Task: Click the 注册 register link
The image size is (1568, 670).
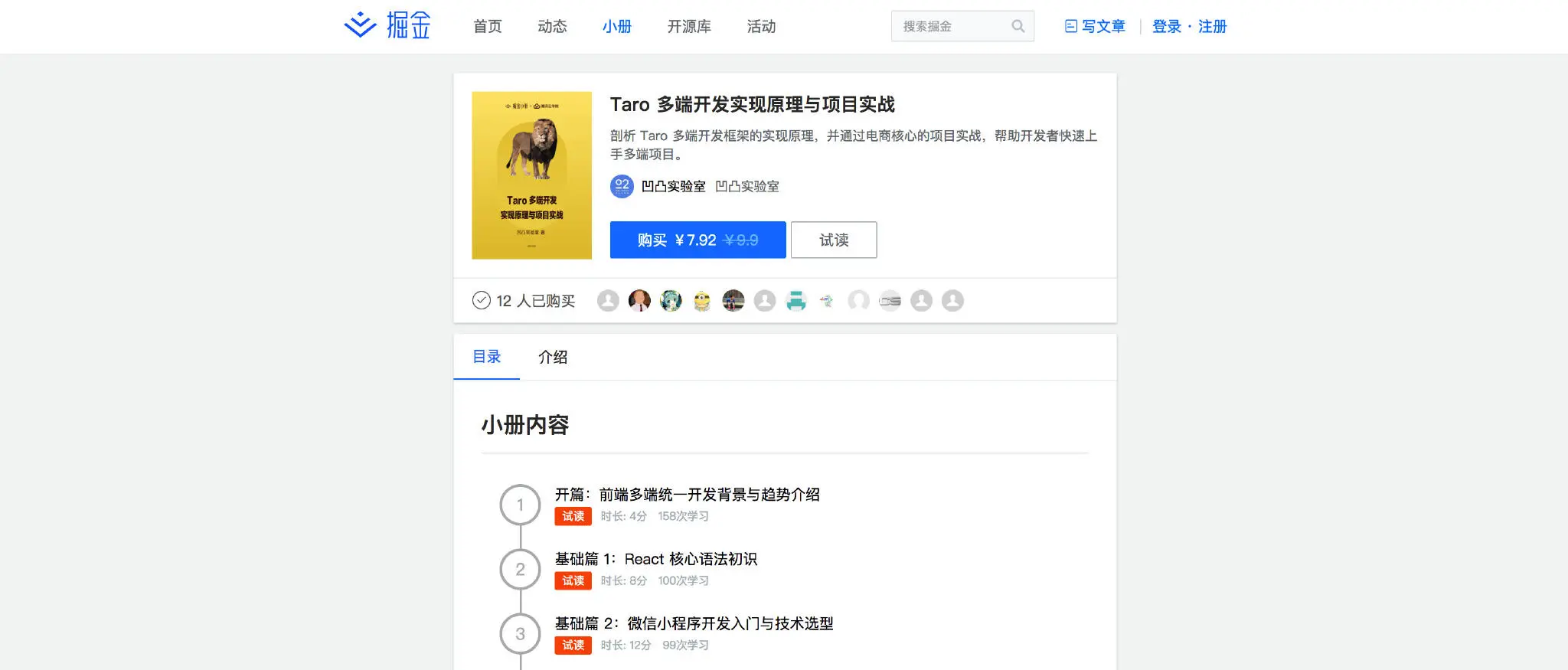Action: click(x=1212, y=27)
